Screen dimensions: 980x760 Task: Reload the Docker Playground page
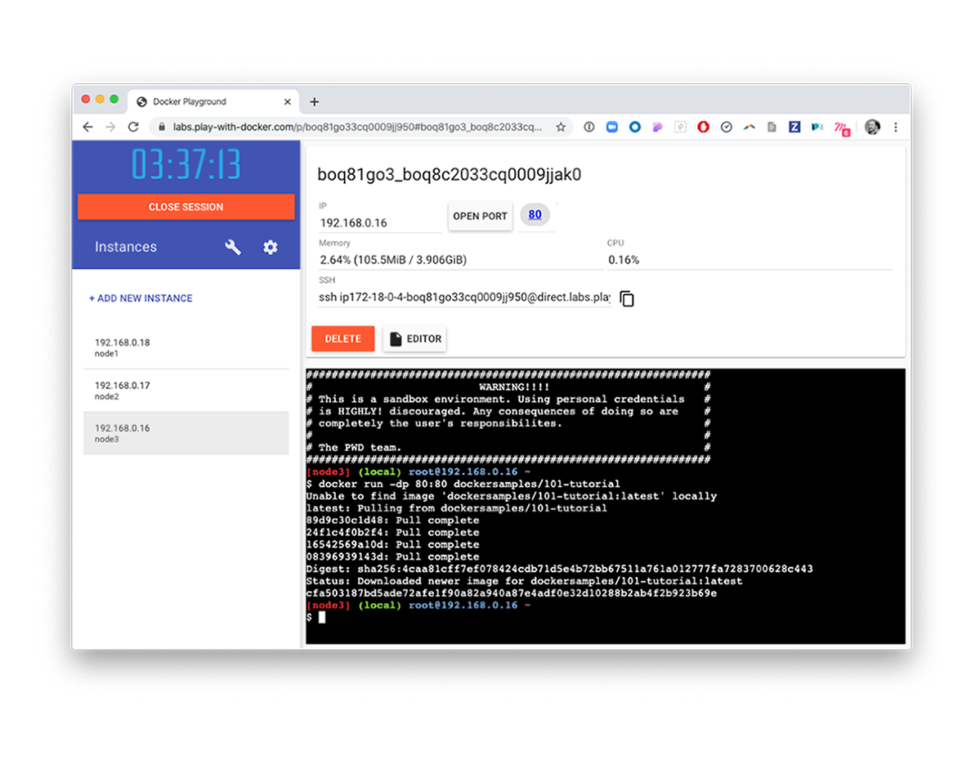[133, 127]
